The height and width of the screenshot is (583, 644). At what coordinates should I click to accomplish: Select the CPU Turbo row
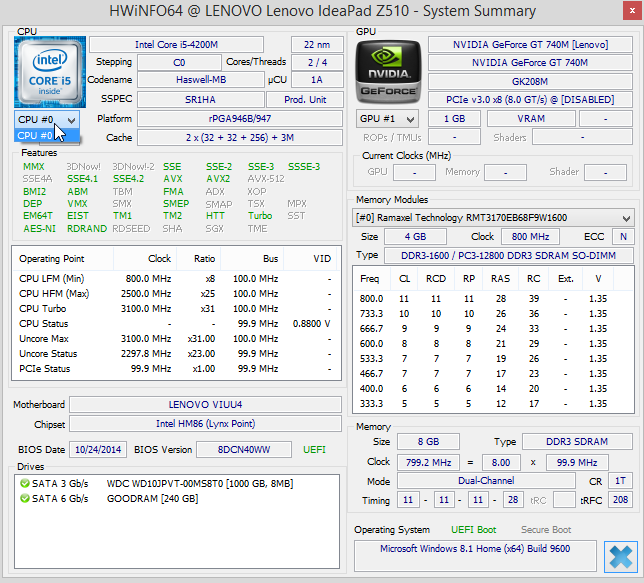click(x=175, y=309)
